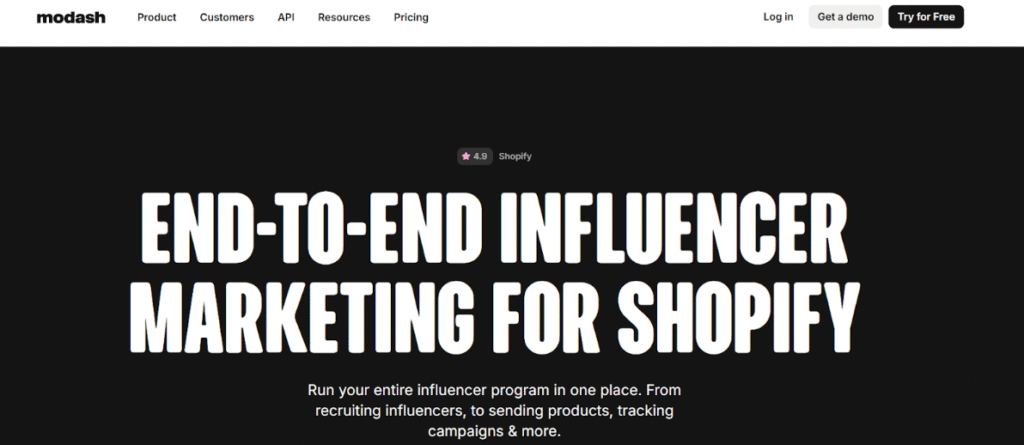Expand the Resources navigation item
This screenshot has height=445, width=1024.
click(344, 17)
